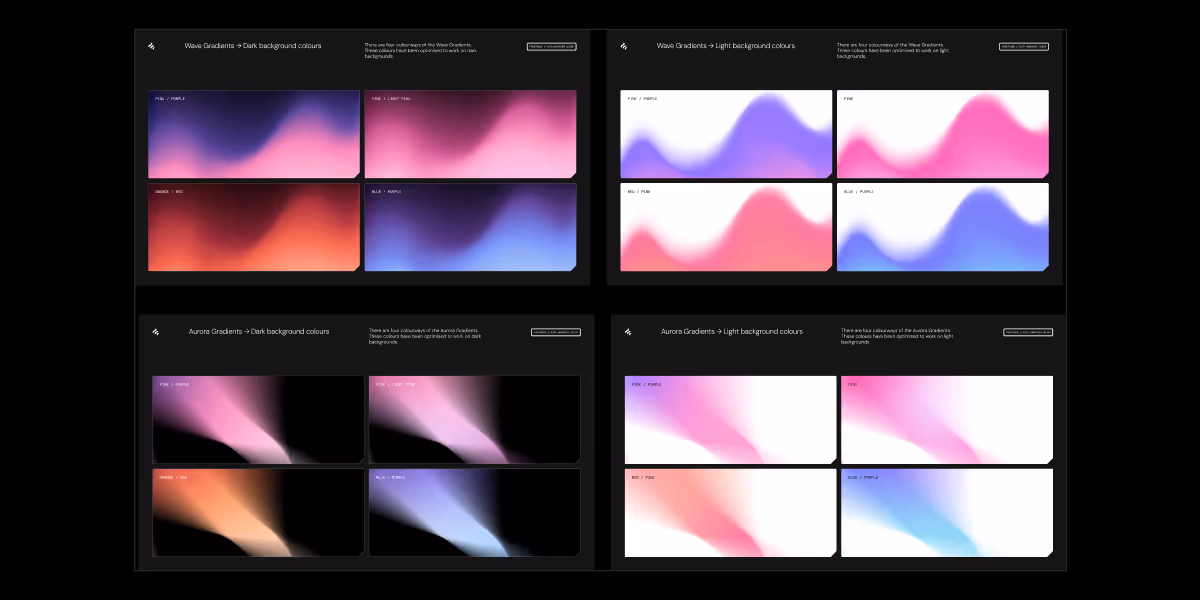Click the Aurora Gradients light panel title text
Viewport: 1200px width, 600px height.
pos(733,331)
